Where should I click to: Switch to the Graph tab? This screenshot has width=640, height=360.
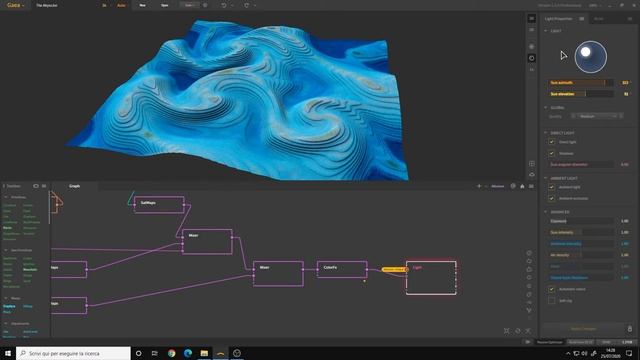pyautogui.click(x=74, y=186)
